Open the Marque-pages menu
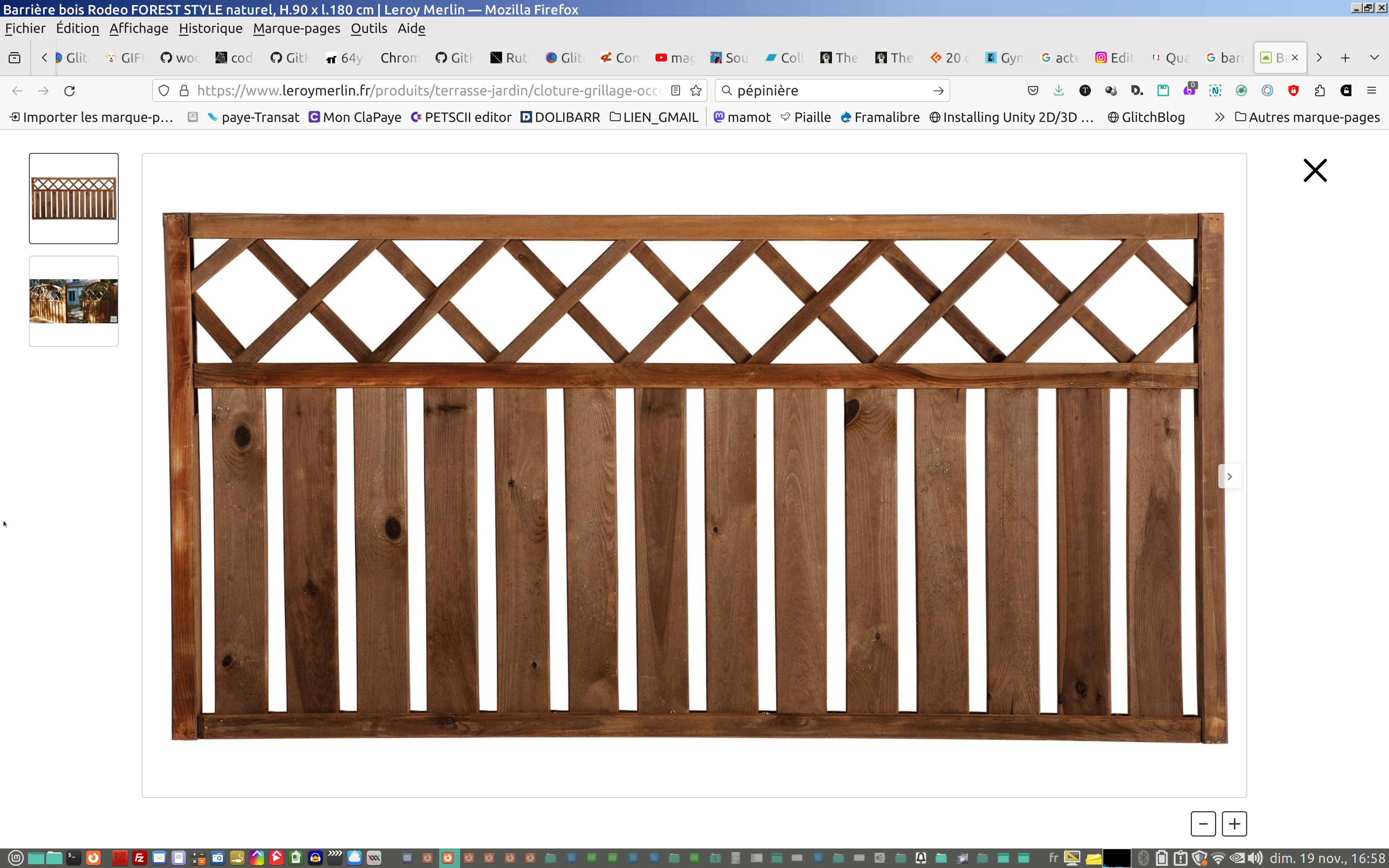Viewport: 1389px width, 868px height. coord(296,28)
